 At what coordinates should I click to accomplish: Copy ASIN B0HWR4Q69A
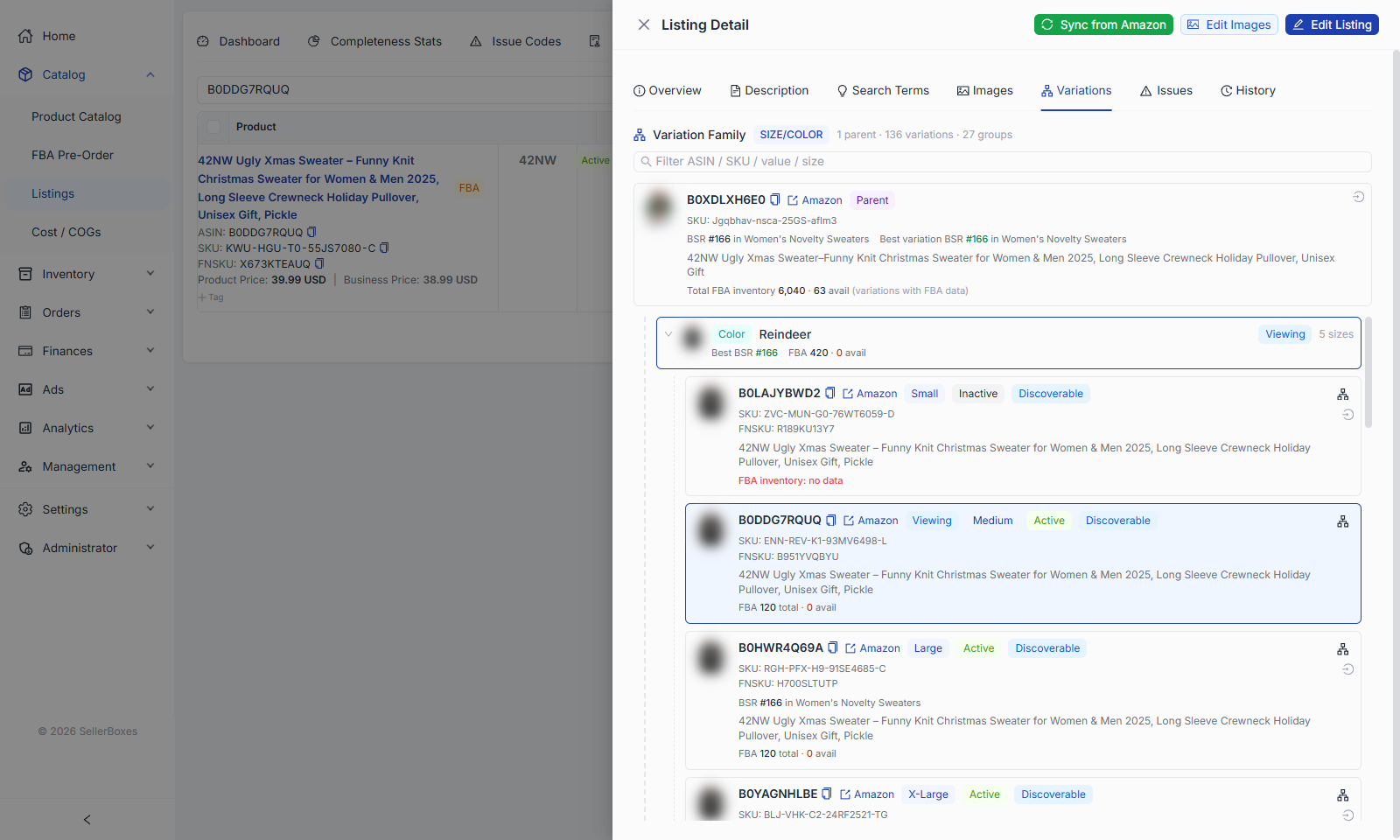(x=833, y=647)
